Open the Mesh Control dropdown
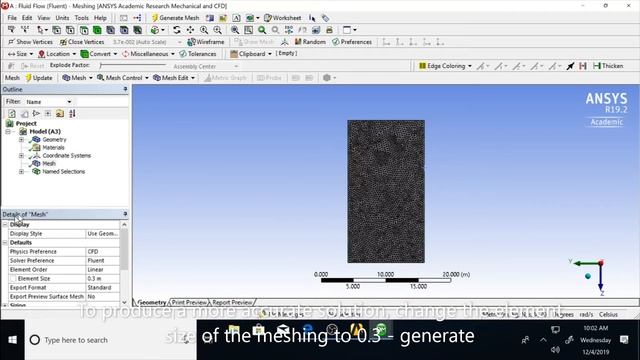Viewport: 640px width, 360px height. (122, 78)
